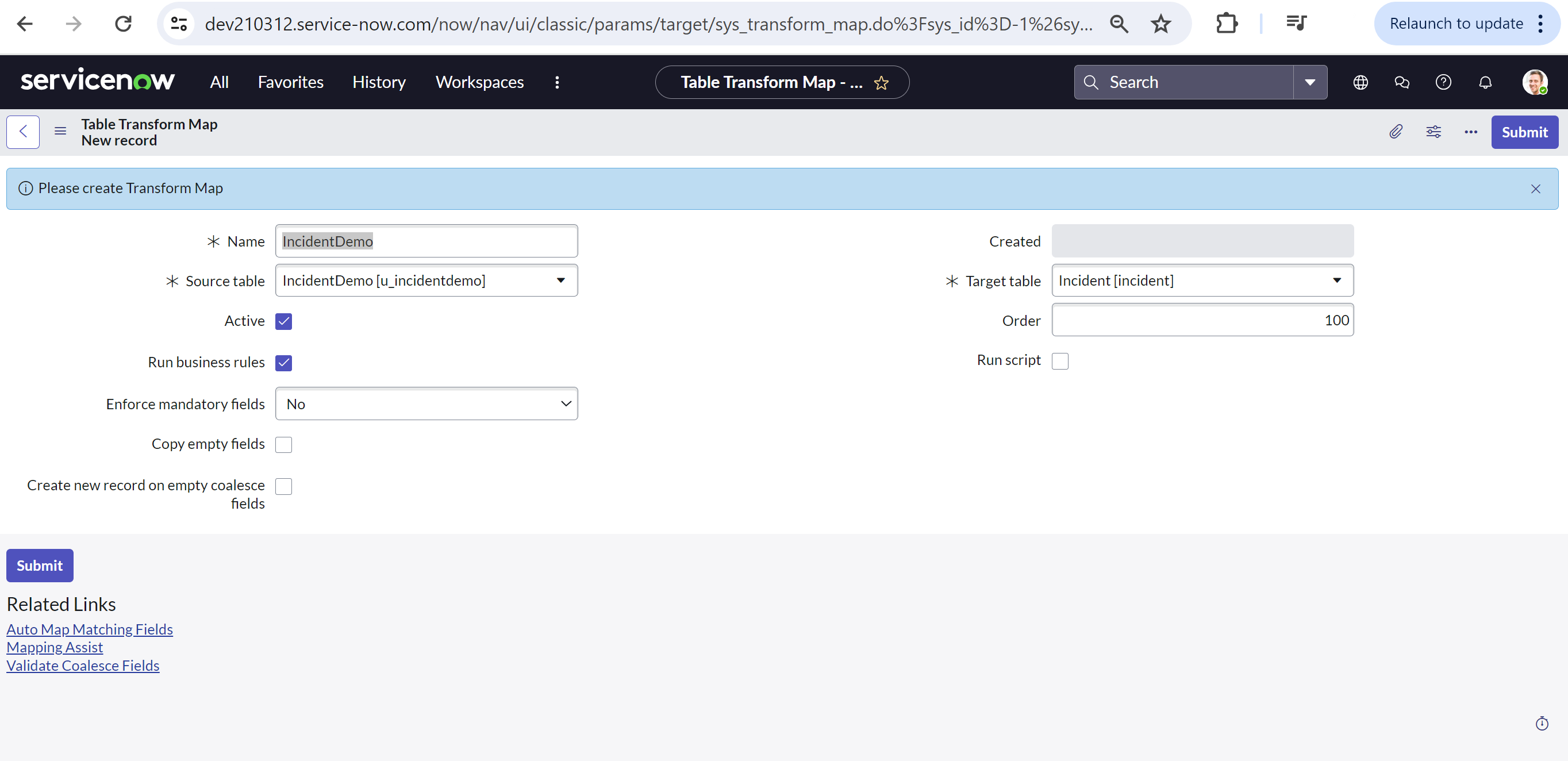Viewport: 1568px width, 761px height.
Task: Open personalize form settings icon
Action: [1433, 132]
